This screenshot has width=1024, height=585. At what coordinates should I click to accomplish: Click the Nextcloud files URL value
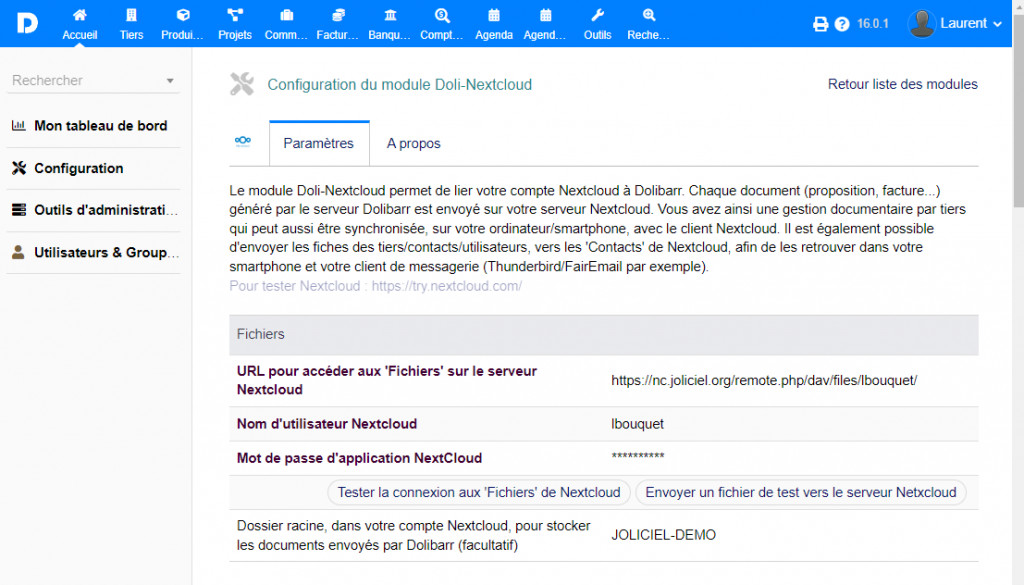(x=764, y=380)
